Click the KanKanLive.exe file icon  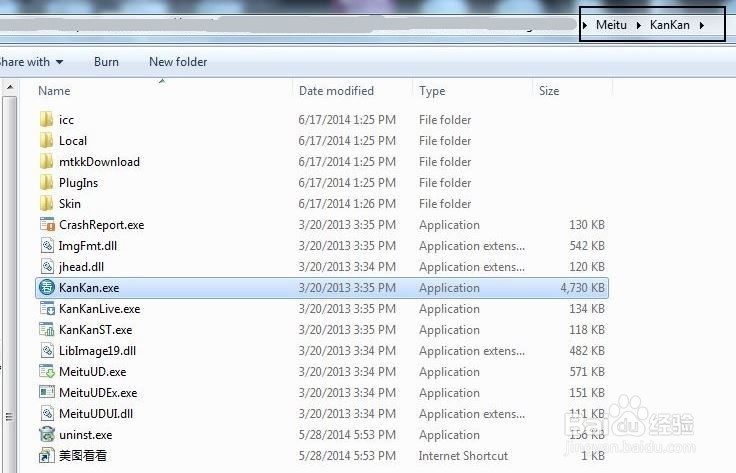[47, 309]
